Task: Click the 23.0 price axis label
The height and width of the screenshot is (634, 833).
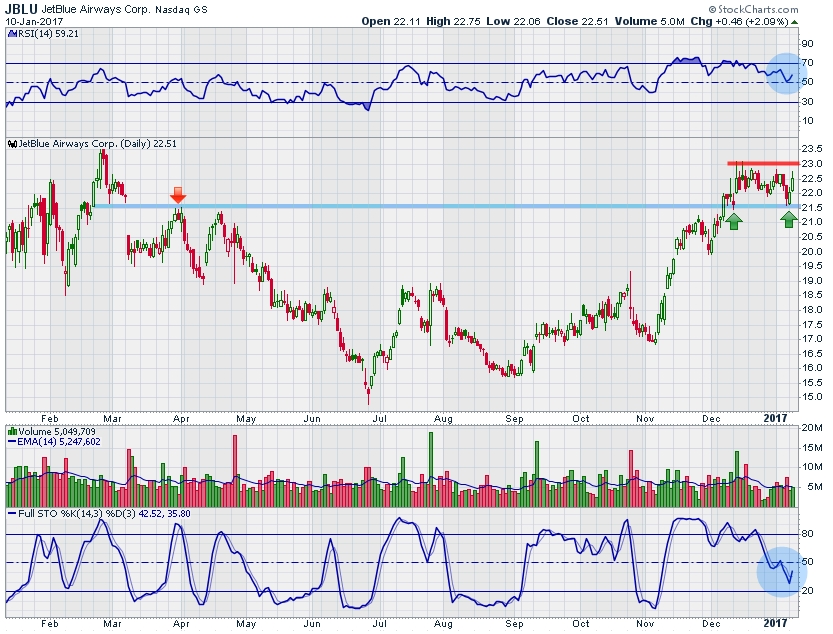Action: coord(811,164)
